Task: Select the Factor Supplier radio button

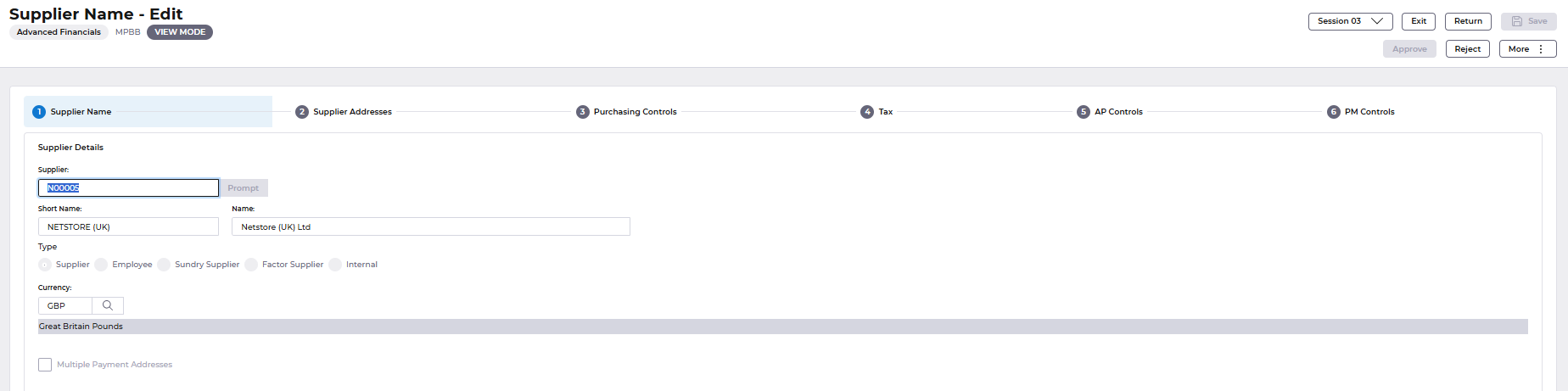Action: [251, 265]
